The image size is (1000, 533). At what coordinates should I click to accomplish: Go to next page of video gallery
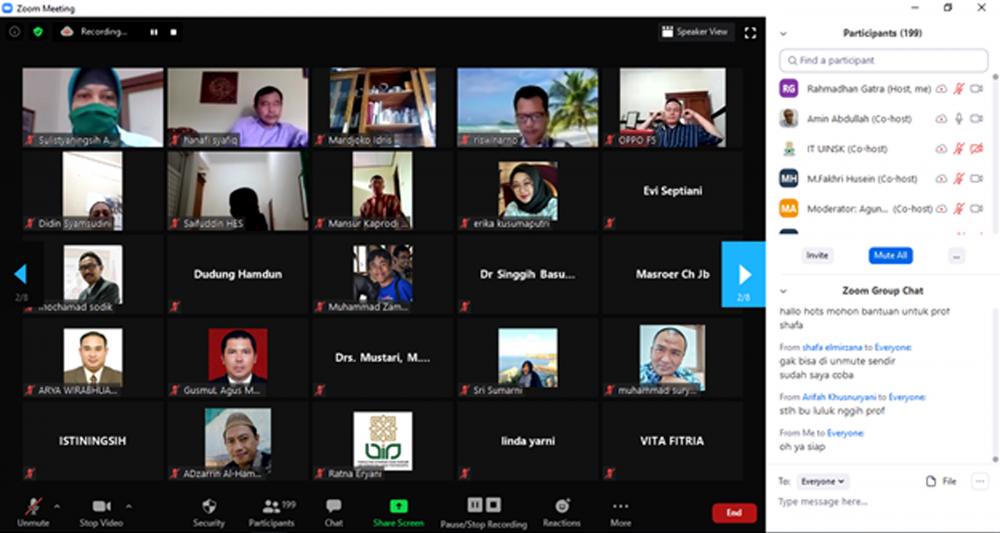coord(743,274)
